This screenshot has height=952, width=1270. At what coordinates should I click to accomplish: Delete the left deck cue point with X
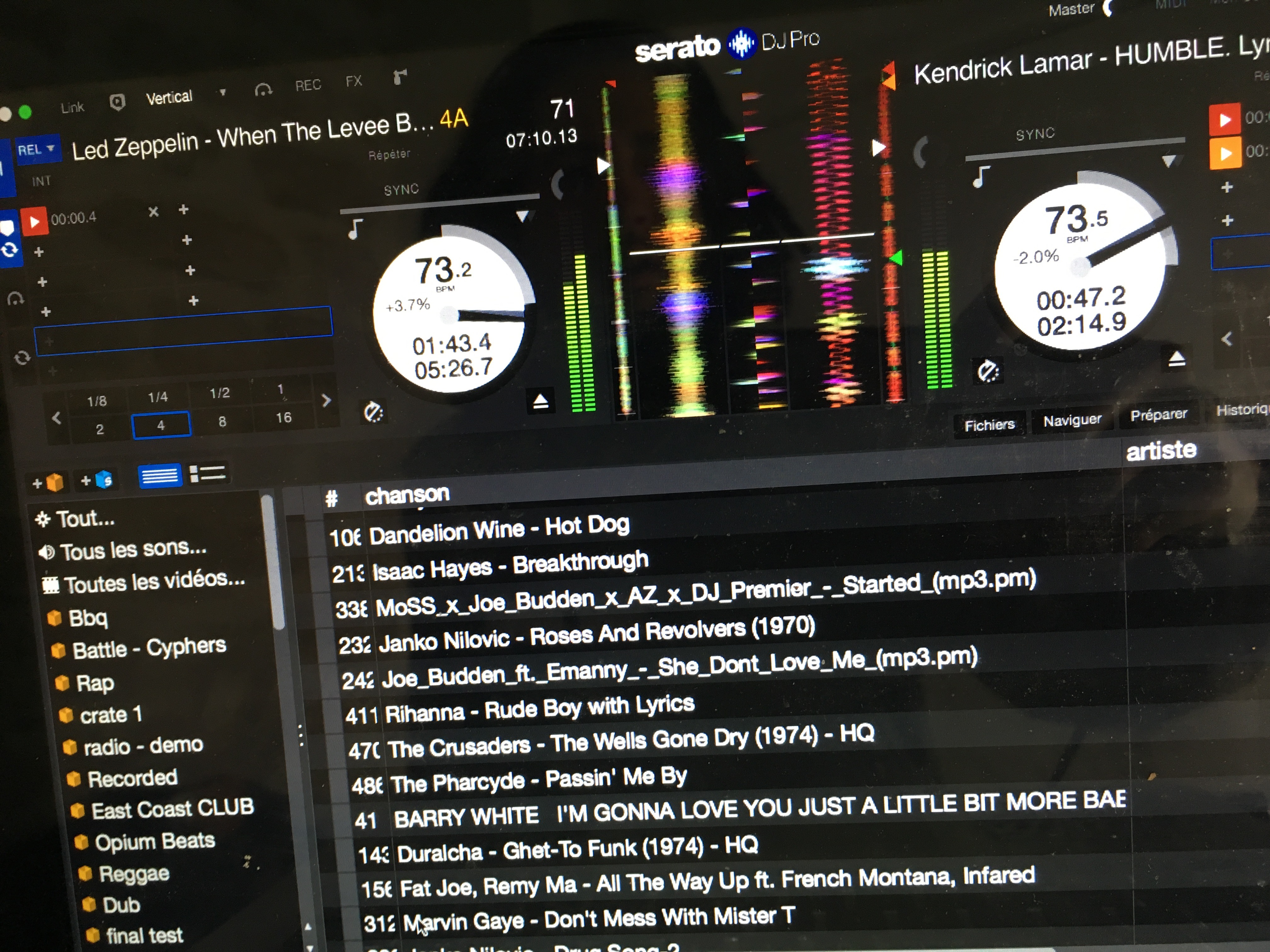[153, 212]
